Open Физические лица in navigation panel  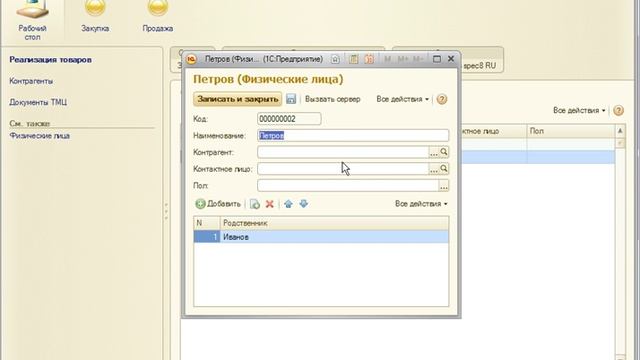point(40,136)
